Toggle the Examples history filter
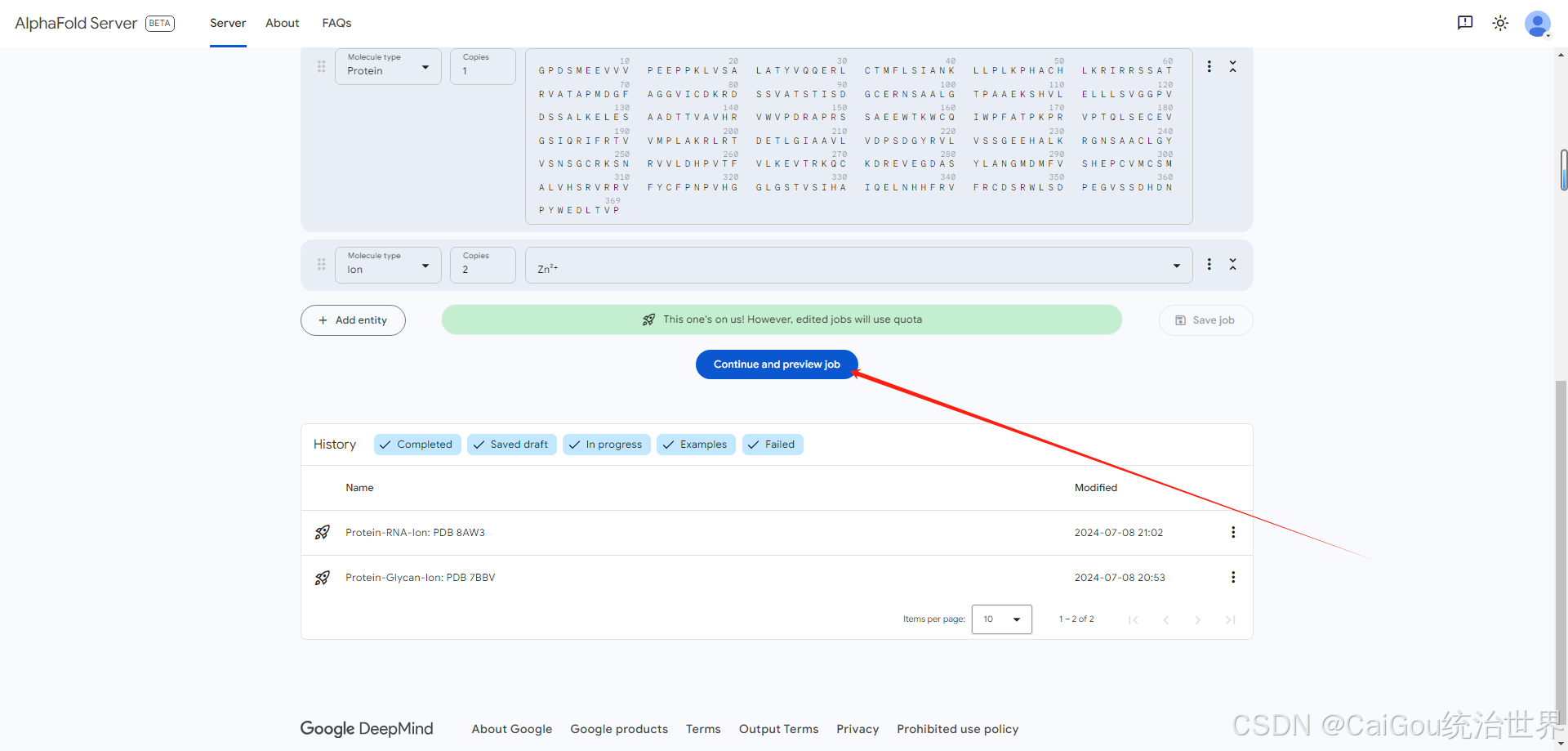 (x=696, y=445)
